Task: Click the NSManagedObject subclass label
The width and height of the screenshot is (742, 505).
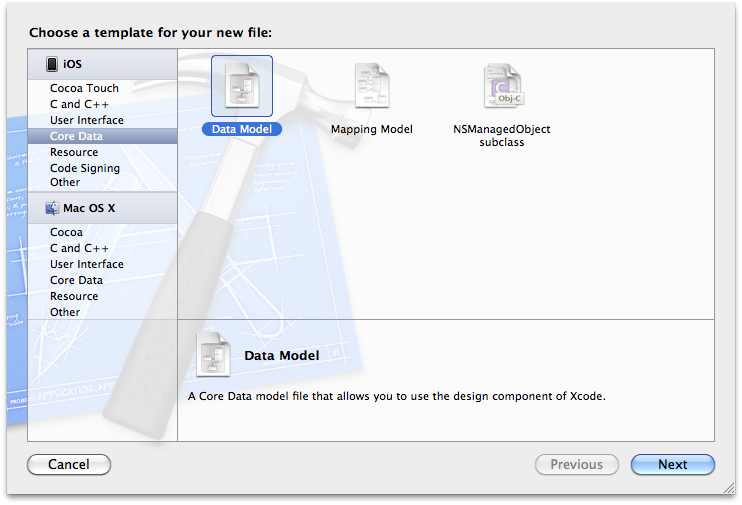Action: 502,135
